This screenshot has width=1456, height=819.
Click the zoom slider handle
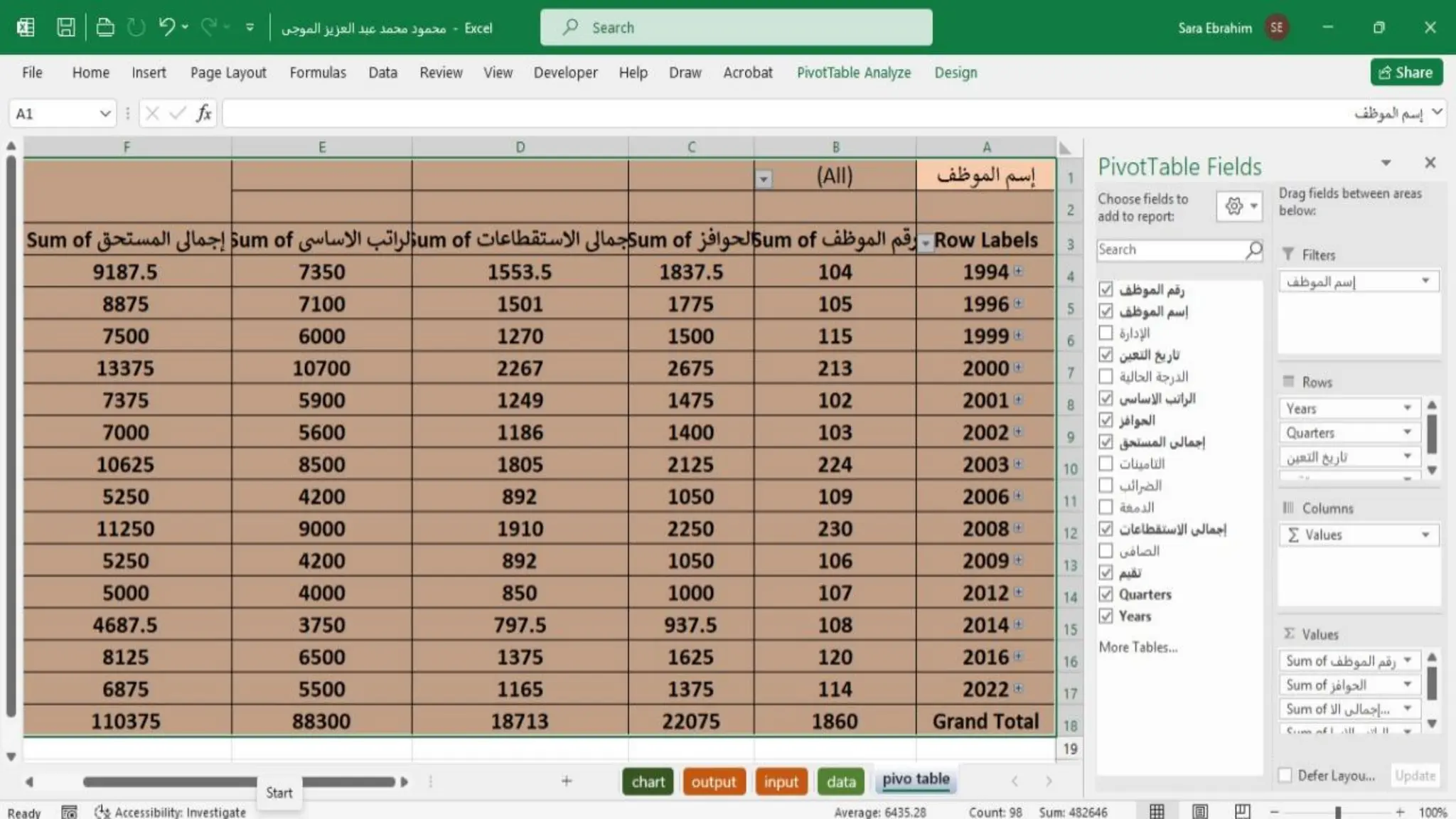(x=1337, y=812)
